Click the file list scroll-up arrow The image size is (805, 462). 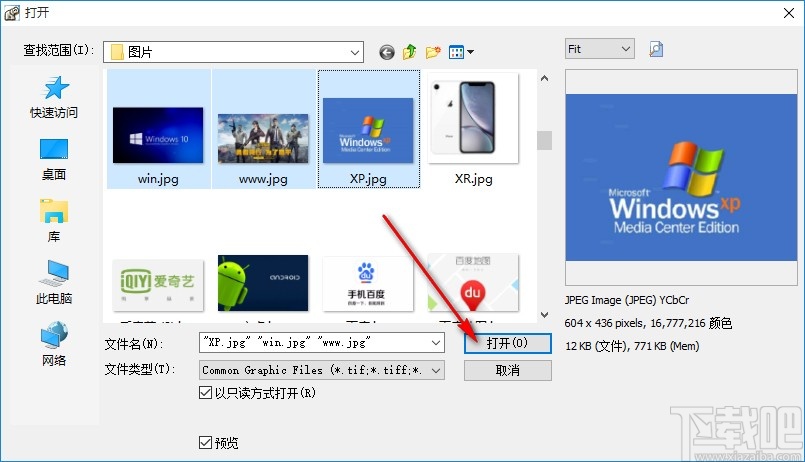544,79
